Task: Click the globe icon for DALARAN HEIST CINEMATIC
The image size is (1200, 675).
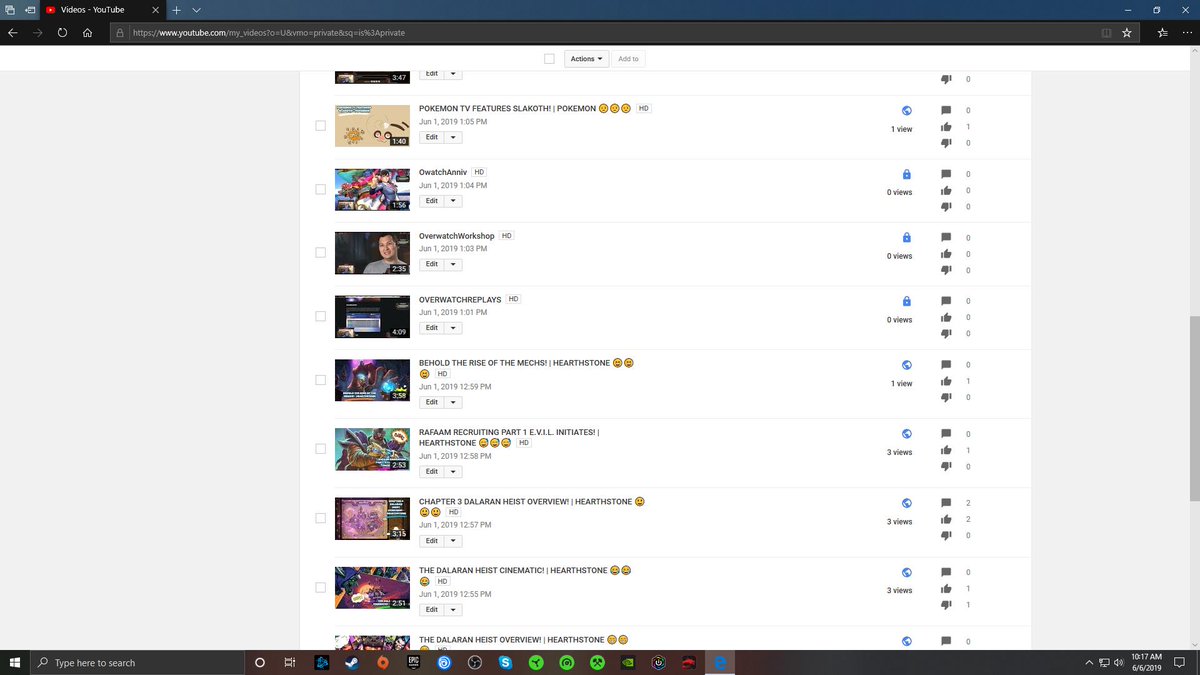Action: click(906, 572)
